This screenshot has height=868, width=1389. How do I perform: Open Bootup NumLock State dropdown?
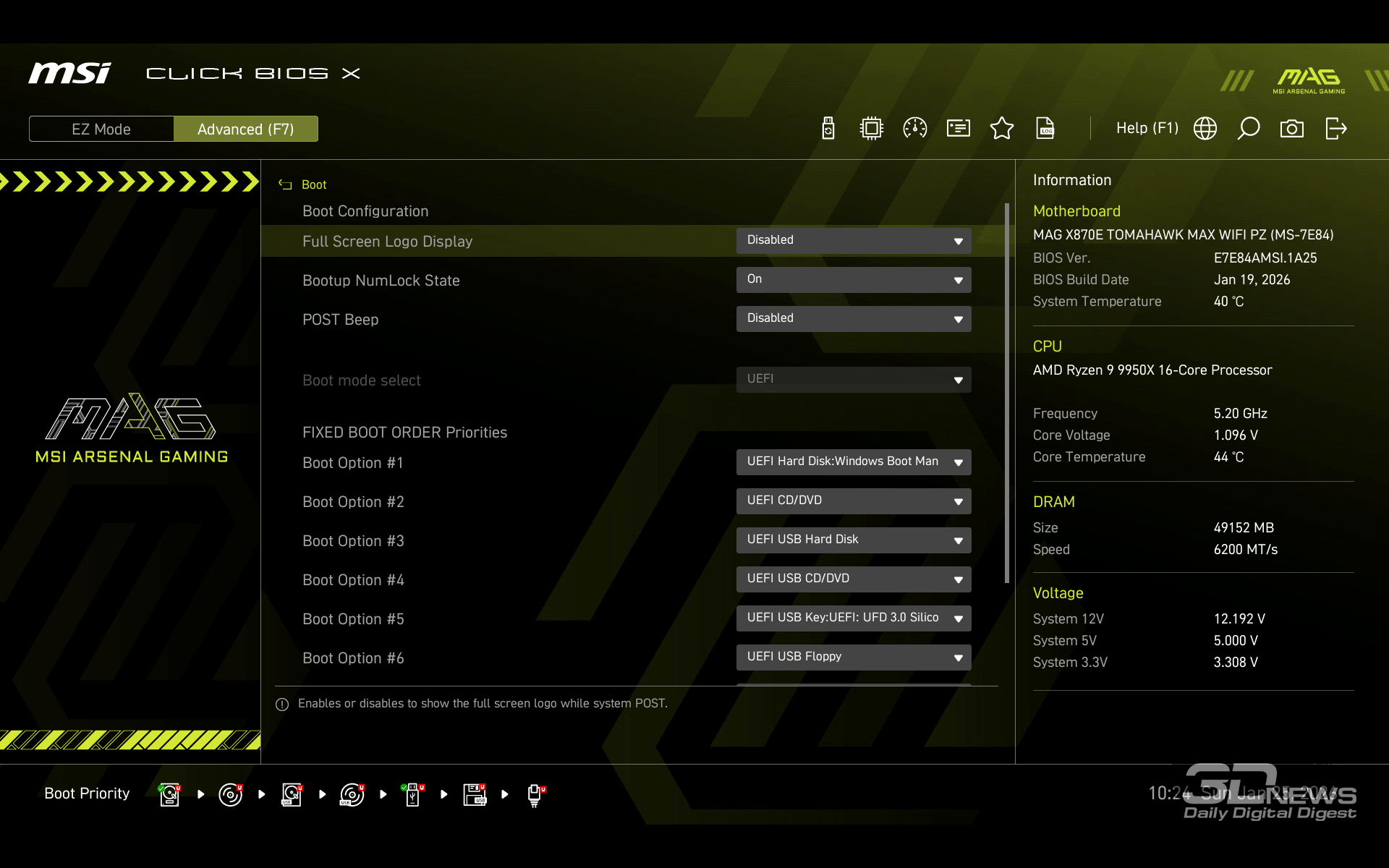(854, 280)
